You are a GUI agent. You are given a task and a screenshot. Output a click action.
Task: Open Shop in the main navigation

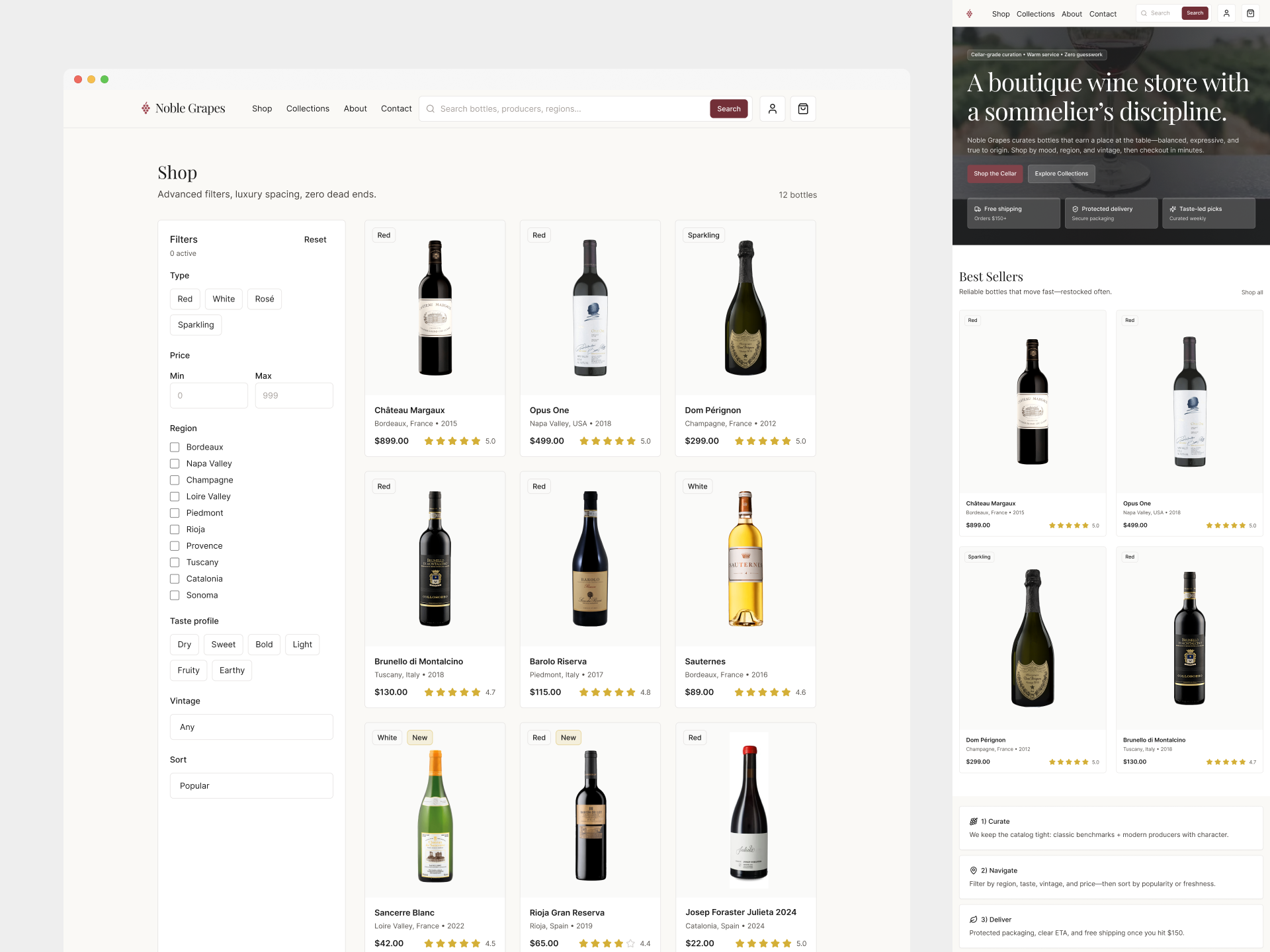[262, 108]
